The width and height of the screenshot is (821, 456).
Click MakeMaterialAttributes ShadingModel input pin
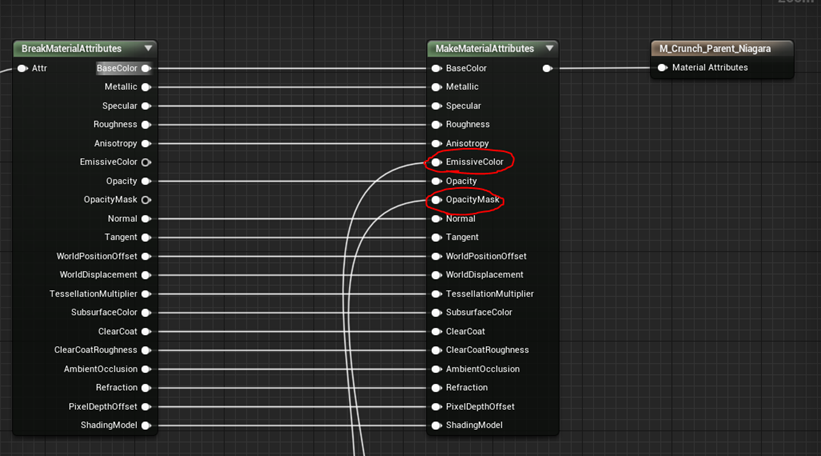click(x=436, y=426)
